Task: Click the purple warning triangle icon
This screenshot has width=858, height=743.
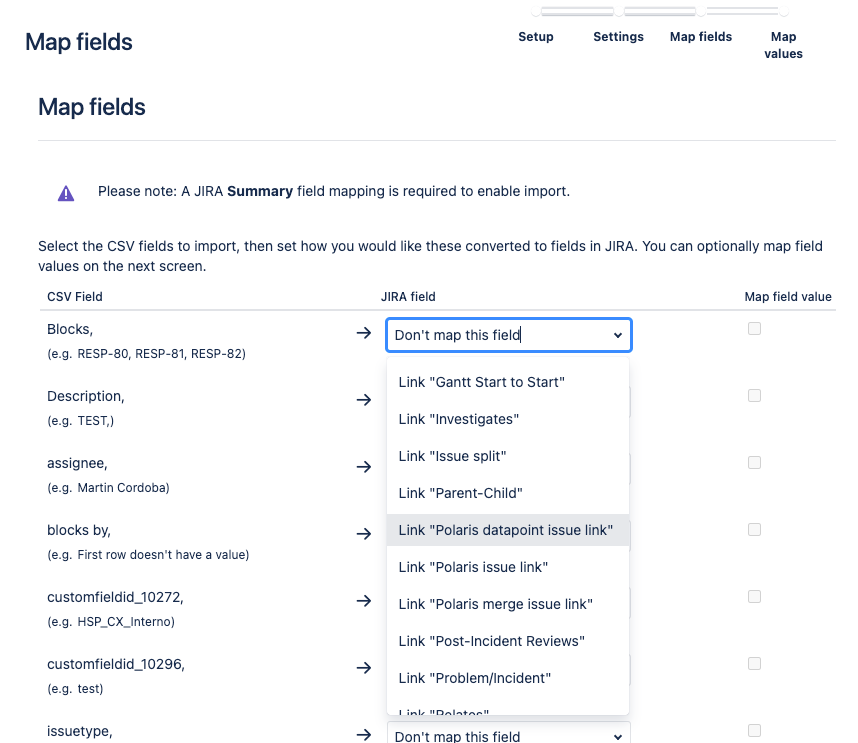Action: pyautogui.click(x=66, y=193)
